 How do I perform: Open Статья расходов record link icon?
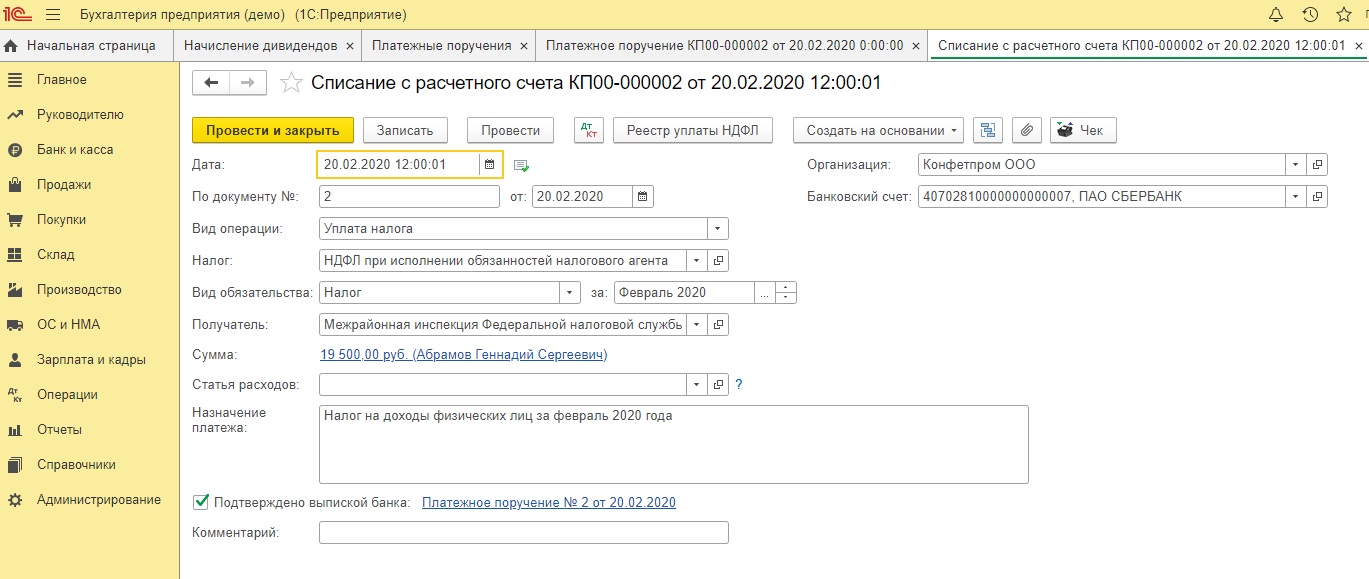click(x=718, y=384)
